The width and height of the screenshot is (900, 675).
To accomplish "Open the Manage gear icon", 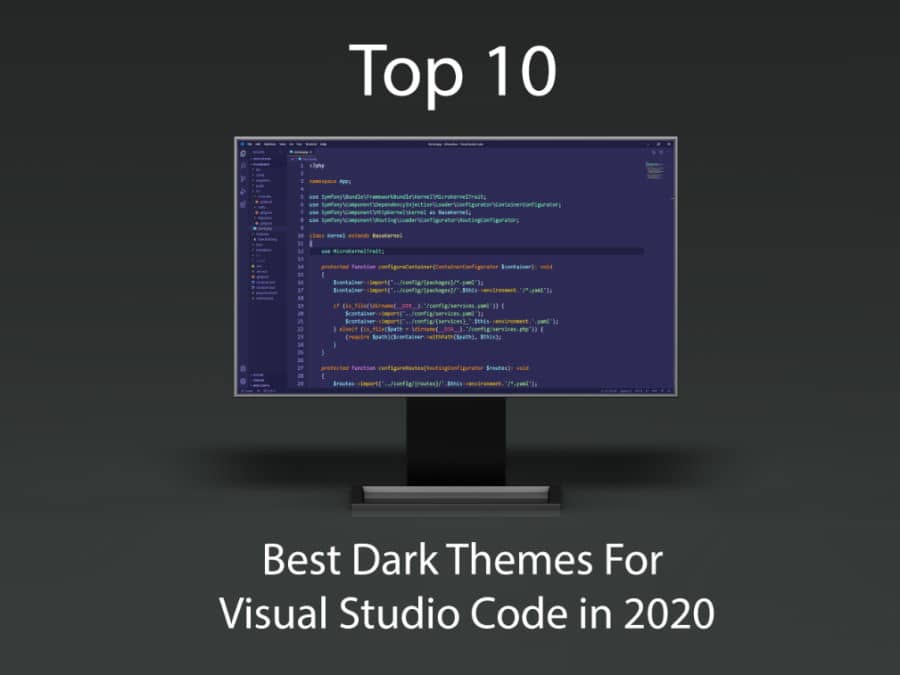I will (243, 381).
